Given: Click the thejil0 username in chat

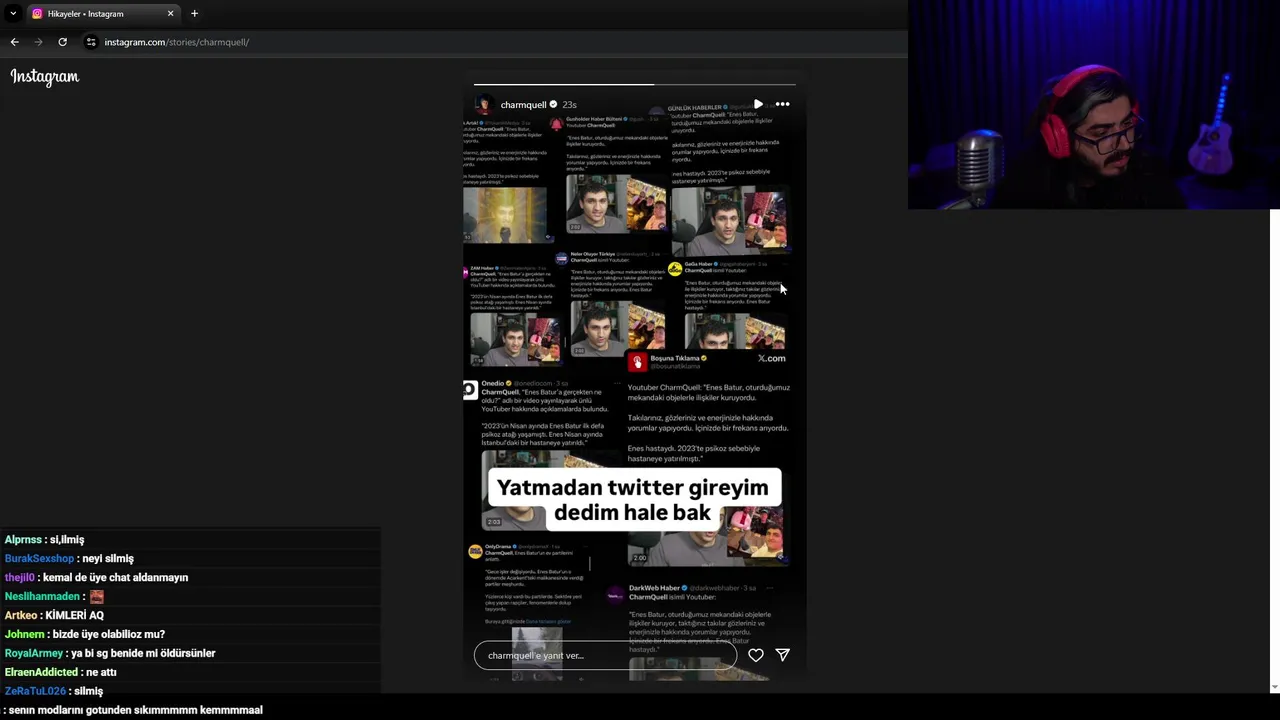Looking at the screenshot, I should [19, 578].
